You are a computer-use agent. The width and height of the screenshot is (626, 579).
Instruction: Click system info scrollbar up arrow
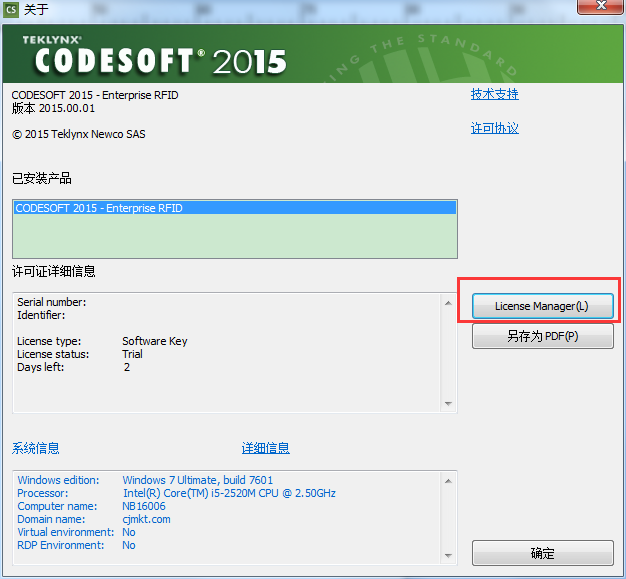(x=448, y=481)
